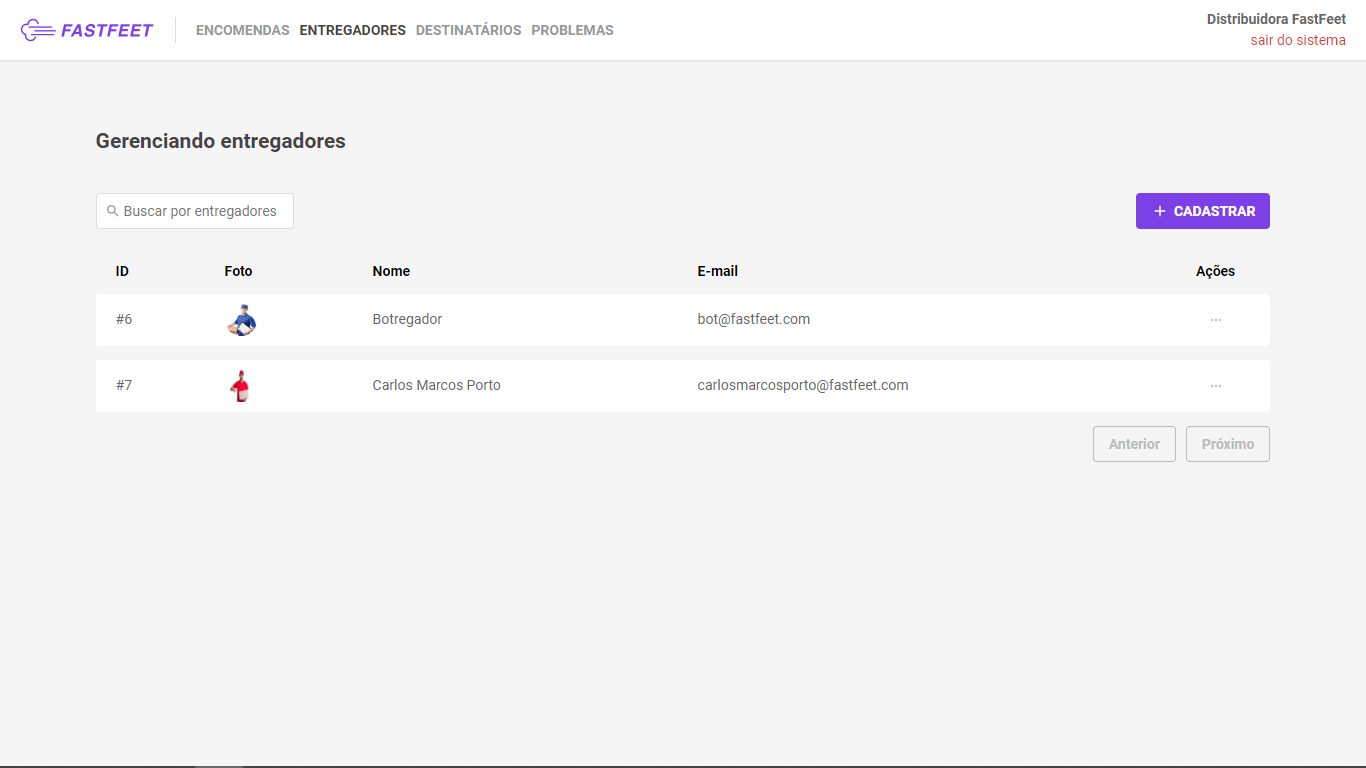The image size is (1366, 768).
Task: Open actions menu for Botregador
Action: coord(1216,320)
